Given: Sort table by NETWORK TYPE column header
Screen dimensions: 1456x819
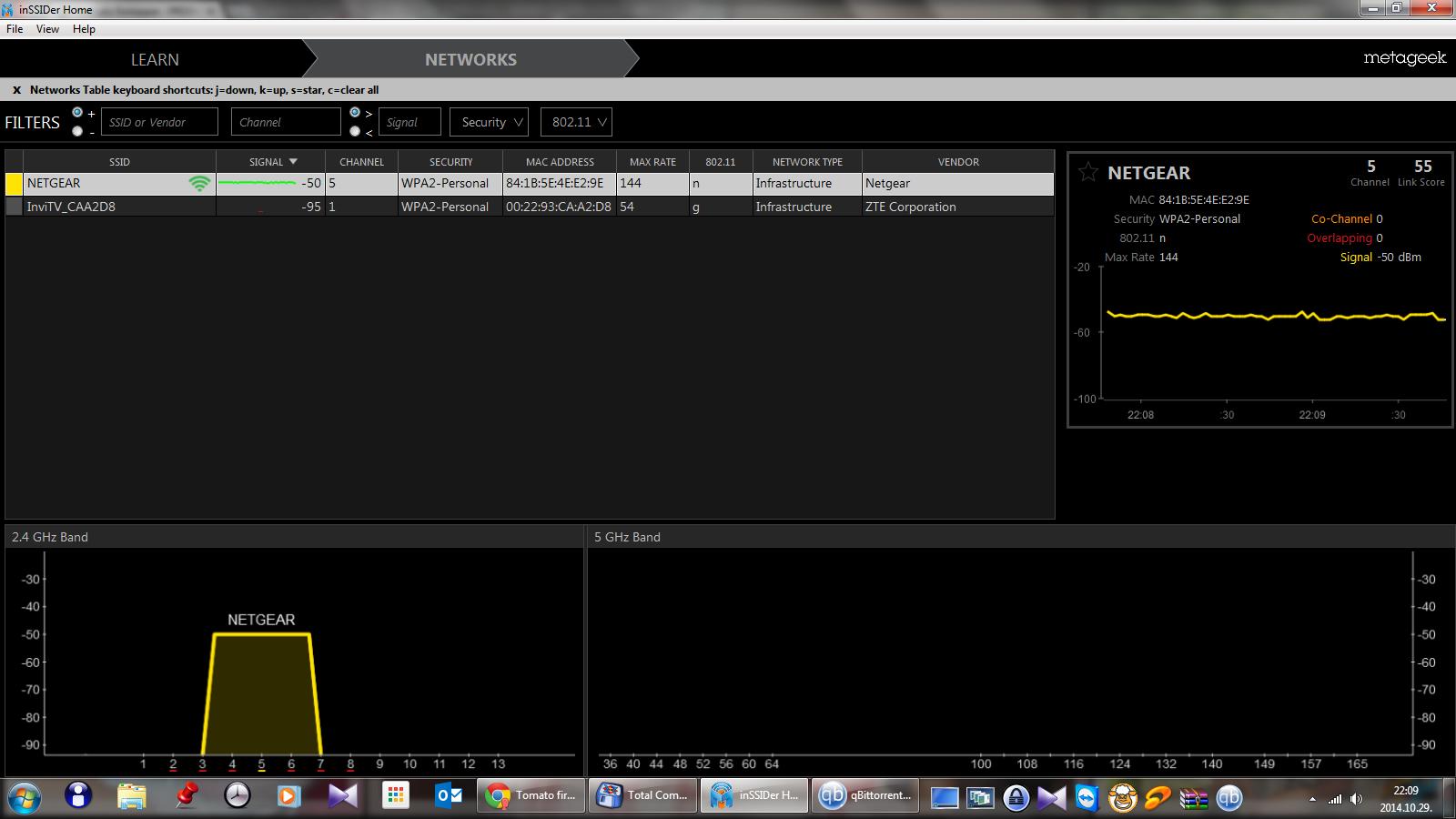Looking at the screenshot, I should tap(807, 161).
